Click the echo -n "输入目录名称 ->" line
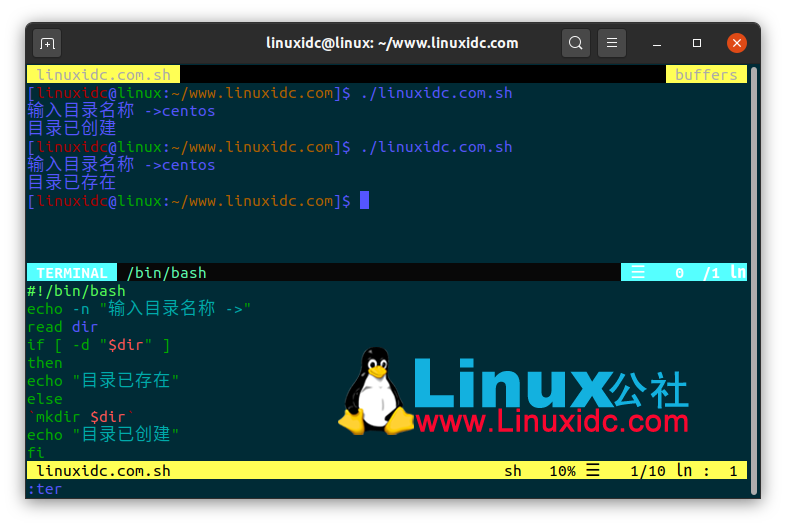This screenshot has height=527, width=786. [139, 308]
